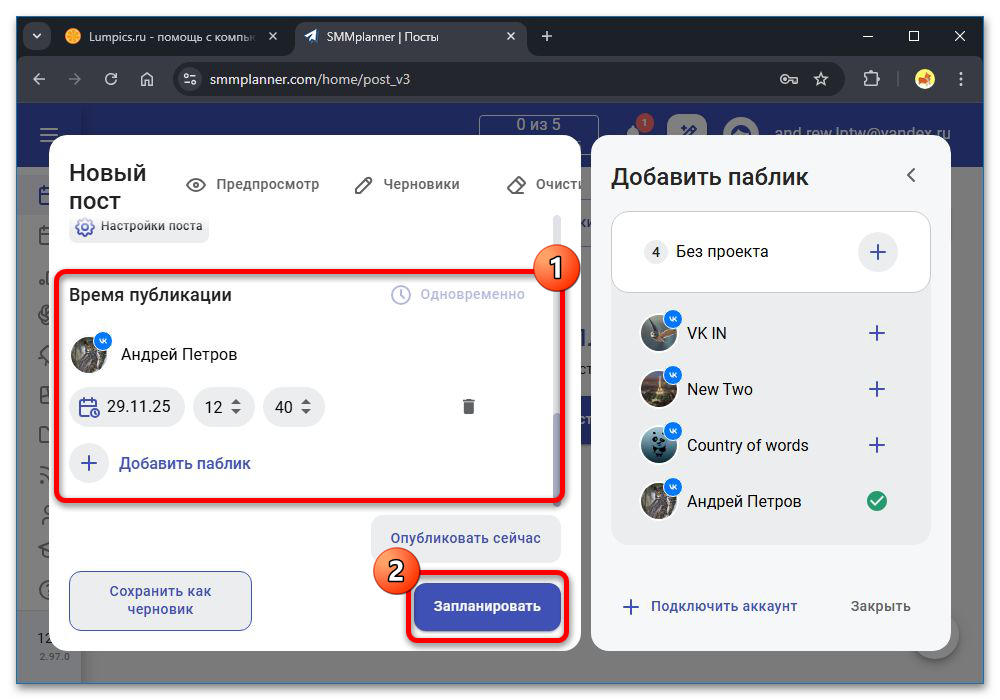1000x700 pixels.
Task: Adjust the hour stepper showing 12
Action: (x=223, y=407)
